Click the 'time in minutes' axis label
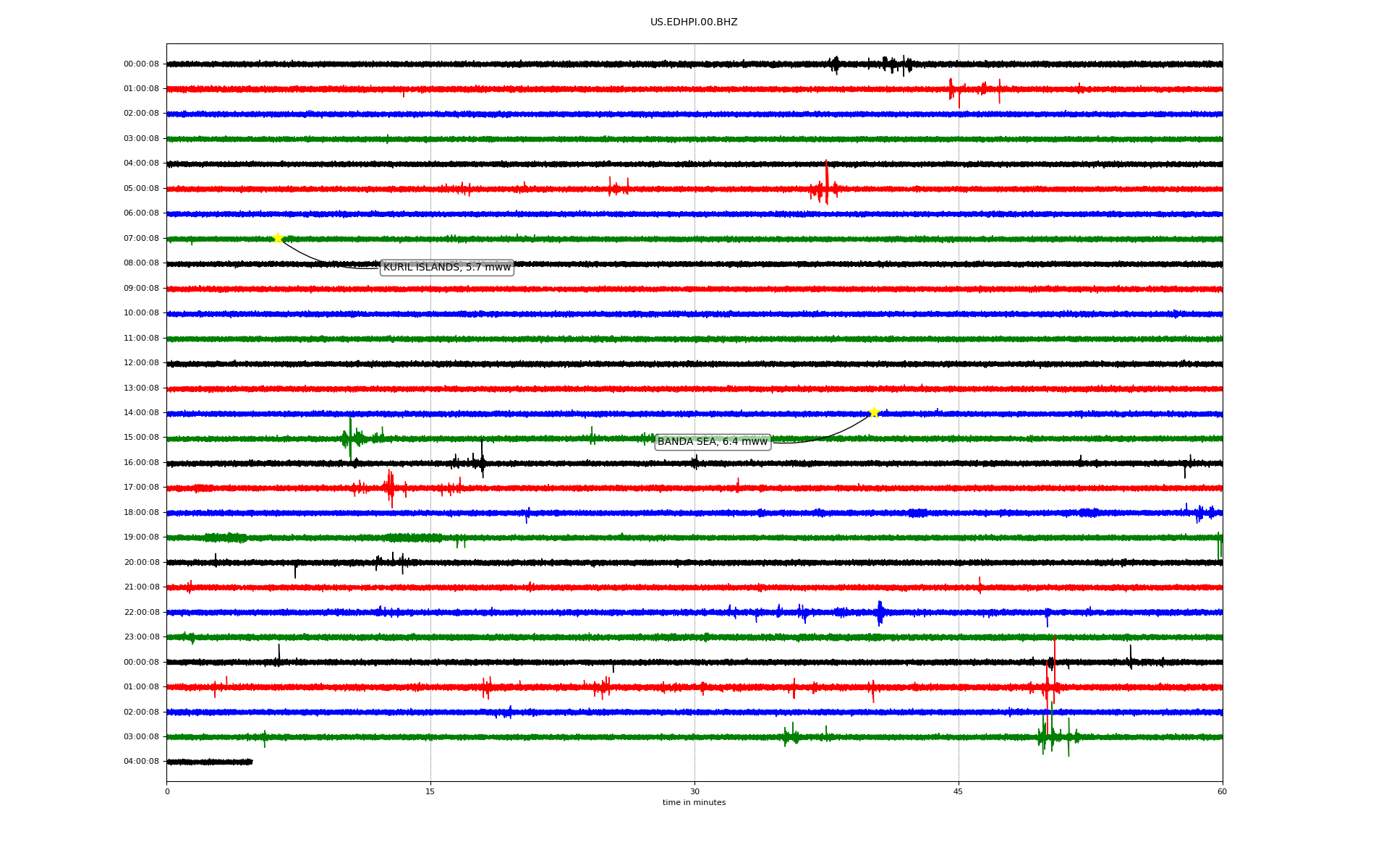Screen dimensions: 1389x868 pos(694,803)
